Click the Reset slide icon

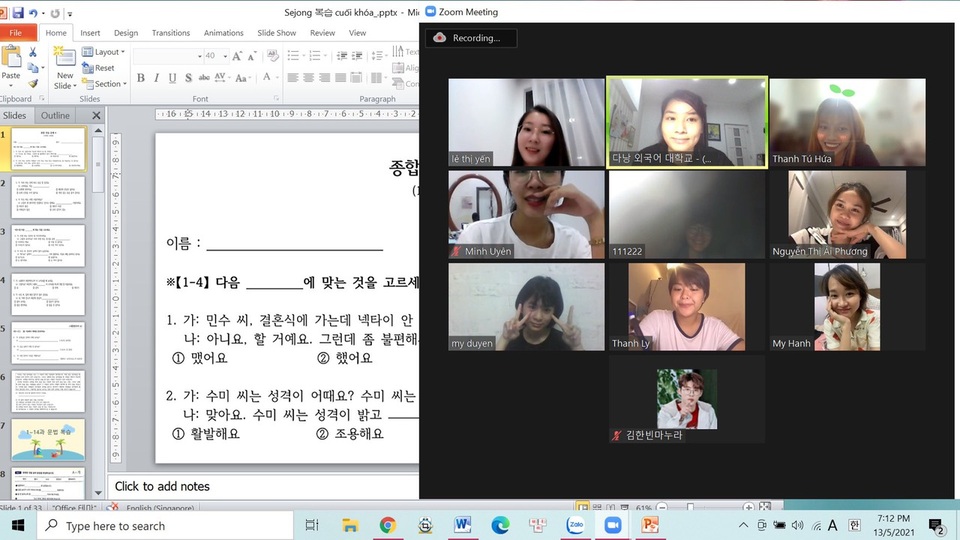(98, 68)
